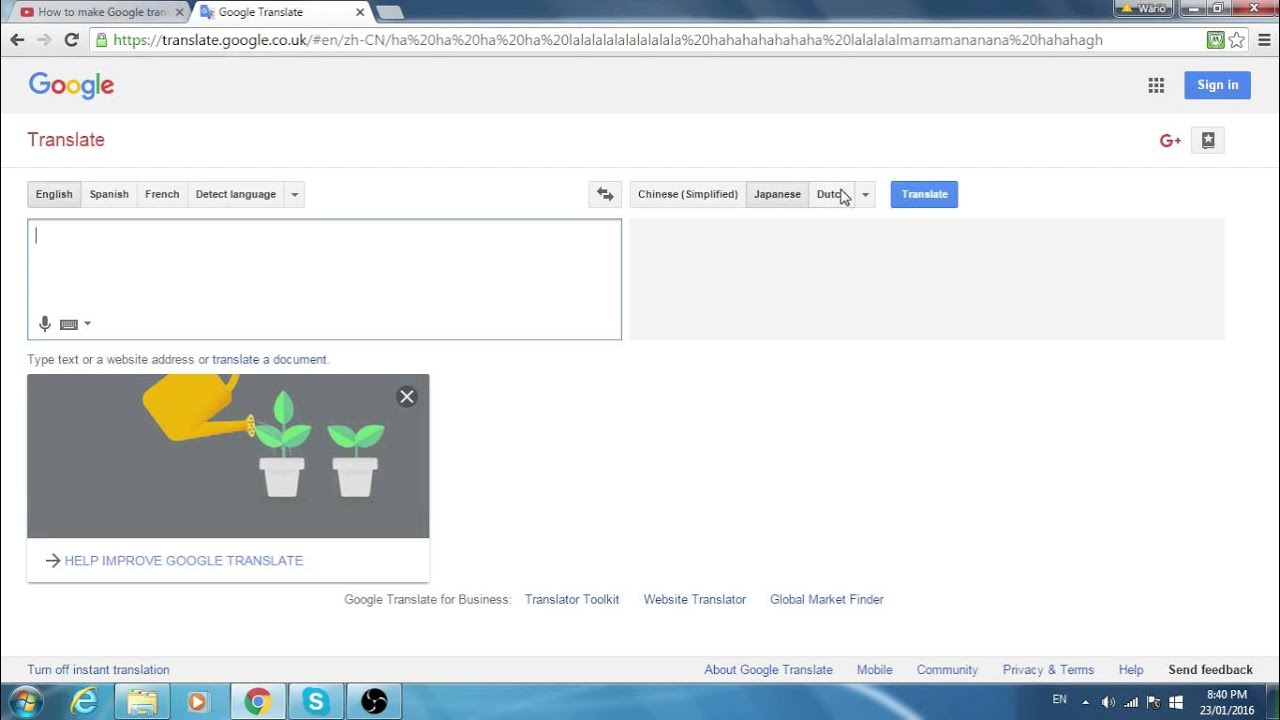Click the Mobile footer link

point(875,670)
